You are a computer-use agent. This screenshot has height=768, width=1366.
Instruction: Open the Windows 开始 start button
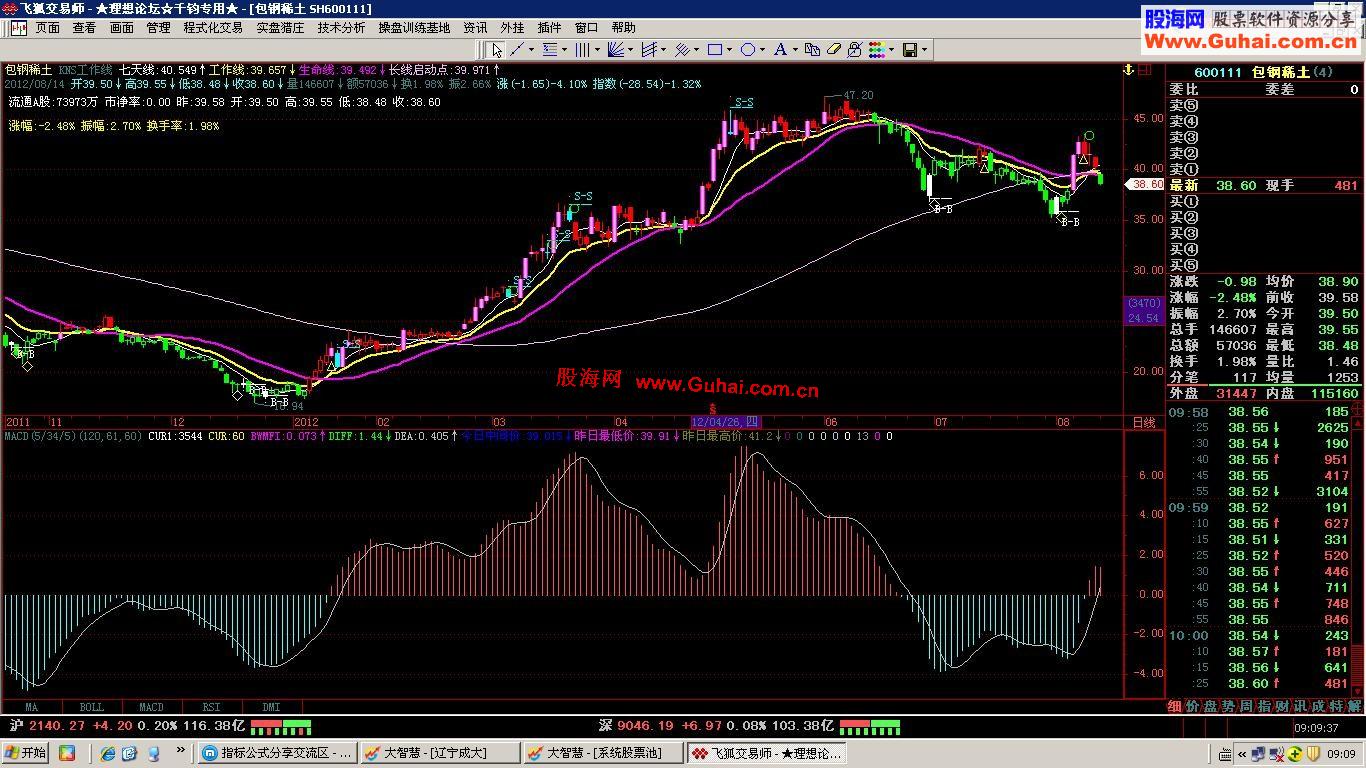(x=26, y=752)
